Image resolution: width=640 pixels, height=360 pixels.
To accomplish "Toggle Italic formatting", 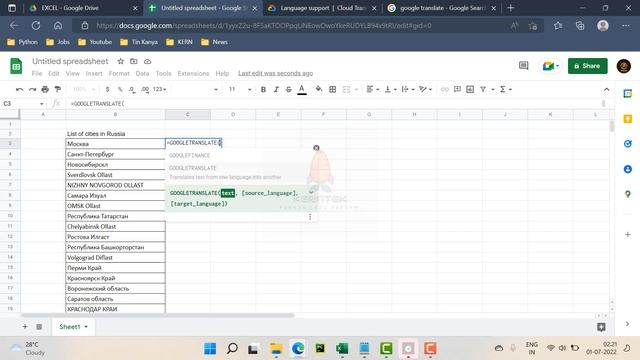I will tap(276, 89).
